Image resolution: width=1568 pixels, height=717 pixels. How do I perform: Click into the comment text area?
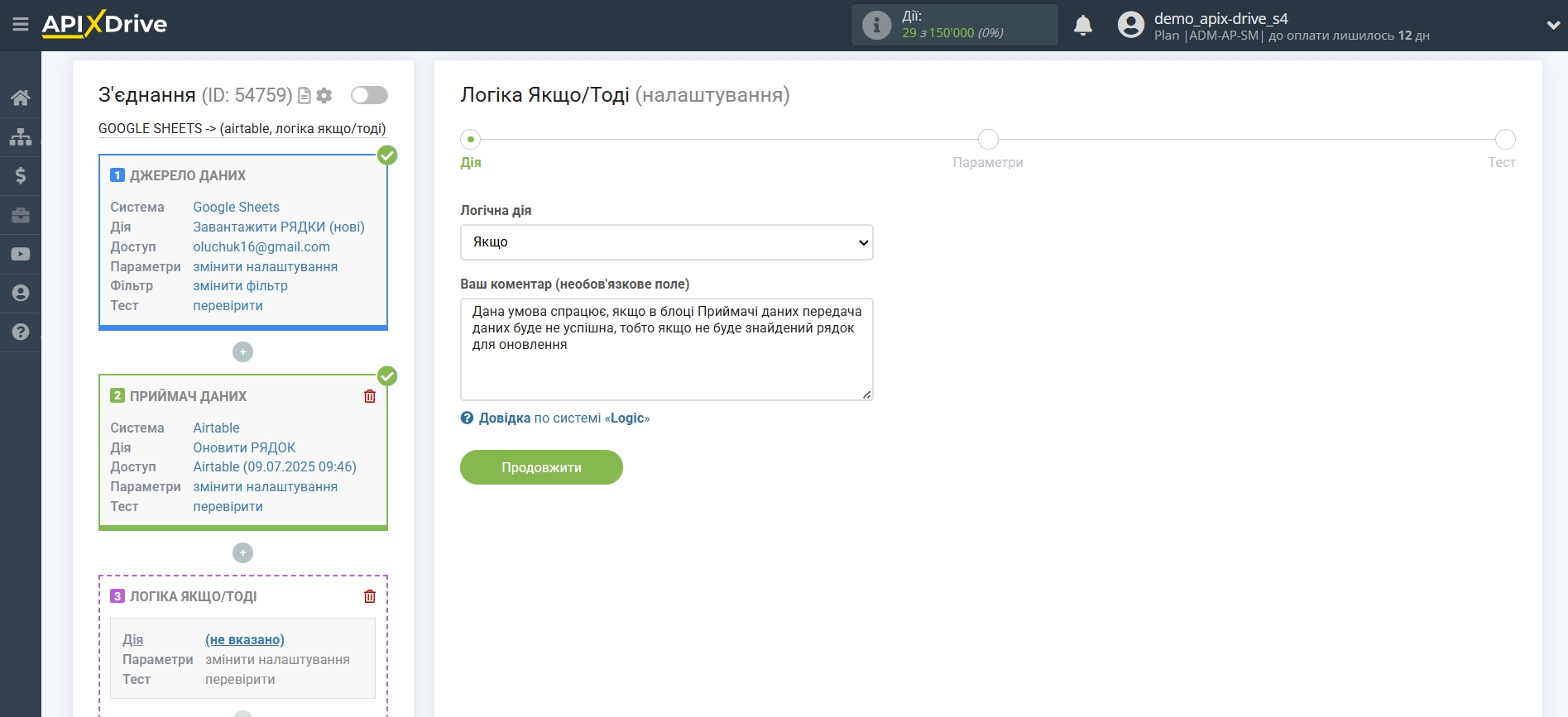point(666,349)
